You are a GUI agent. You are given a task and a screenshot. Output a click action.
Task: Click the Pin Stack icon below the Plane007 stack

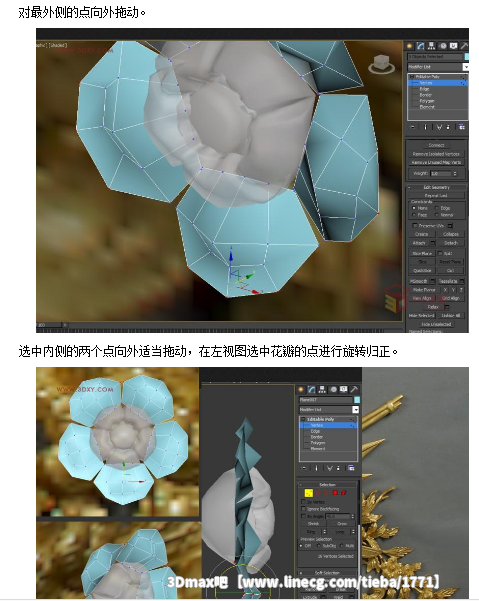click(304, 468)
